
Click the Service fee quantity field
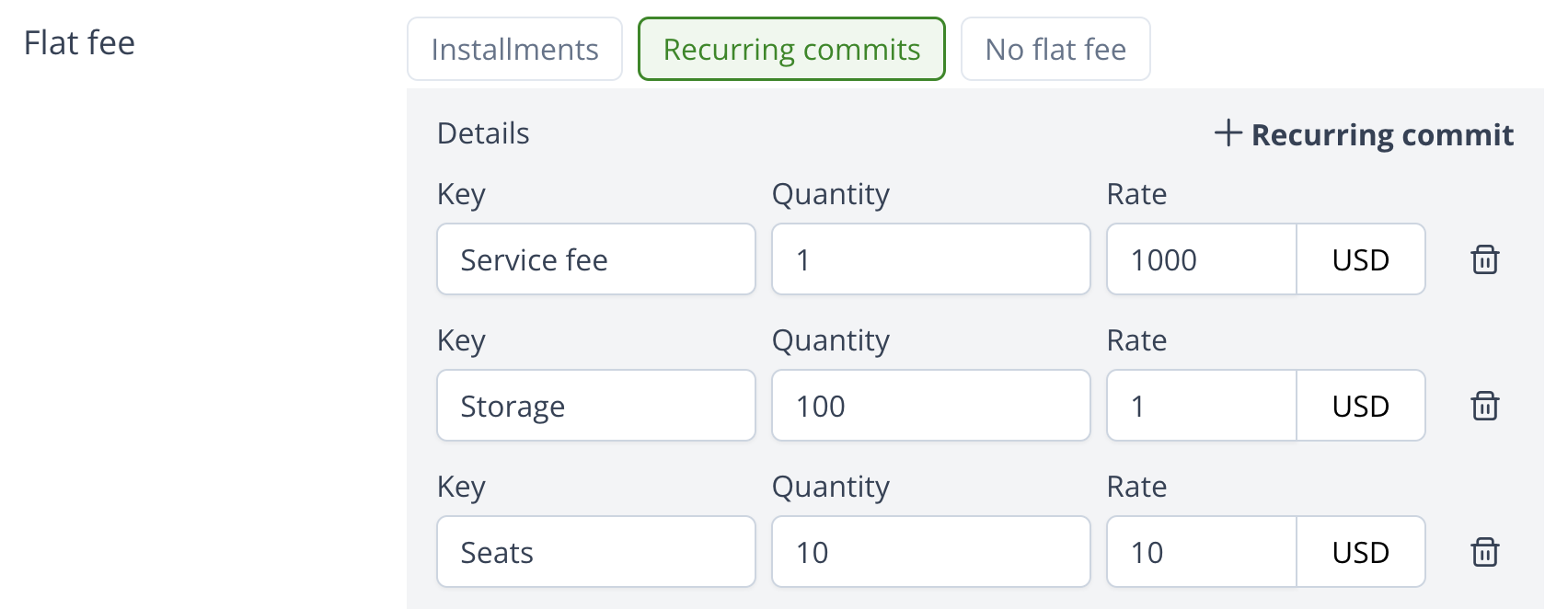tap(930, 259)
